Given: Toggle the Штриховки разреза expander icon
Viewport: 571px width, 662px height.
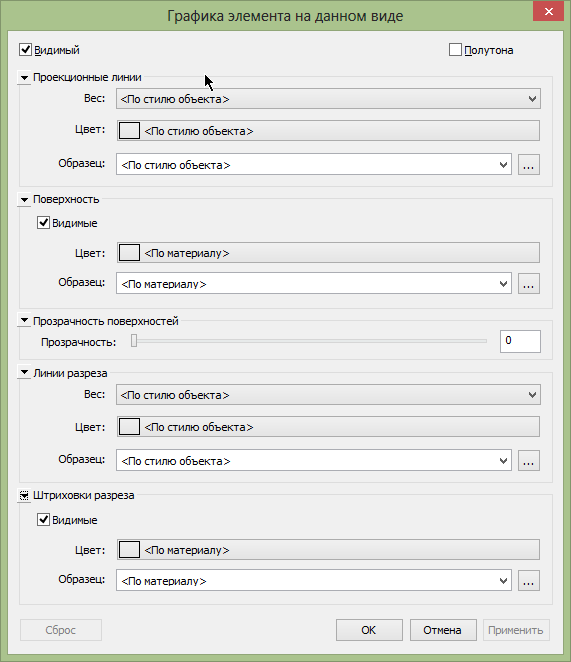Looking at the screenshot, I should click(x=24, y=495).
